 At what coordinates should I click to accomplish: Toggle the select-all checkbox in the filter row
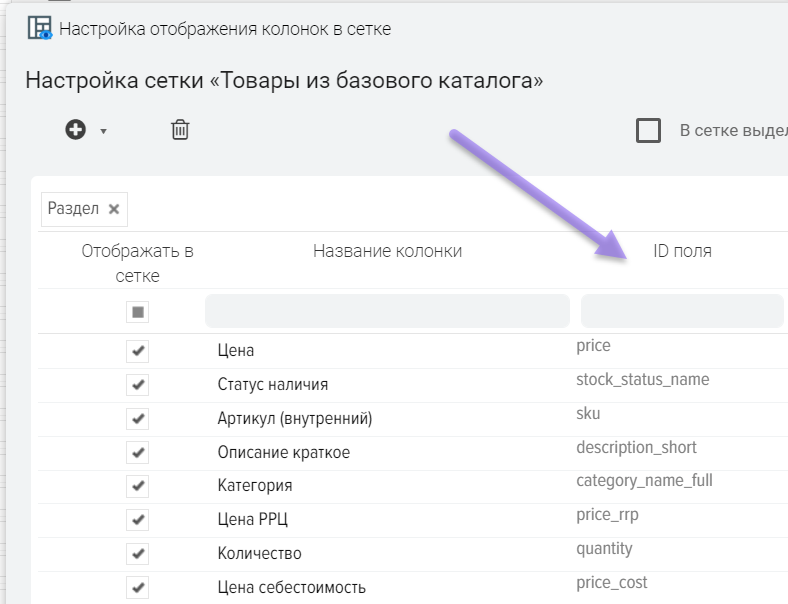click(138, 312)
